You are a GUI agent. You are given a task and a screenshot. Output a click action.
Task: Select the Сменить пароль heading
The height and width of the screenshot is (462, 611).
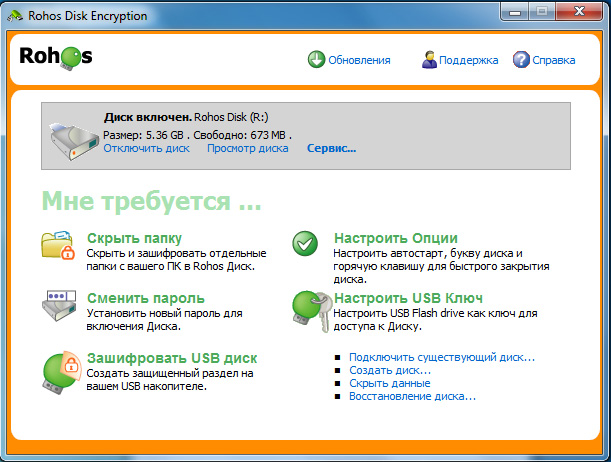(146, 298)
